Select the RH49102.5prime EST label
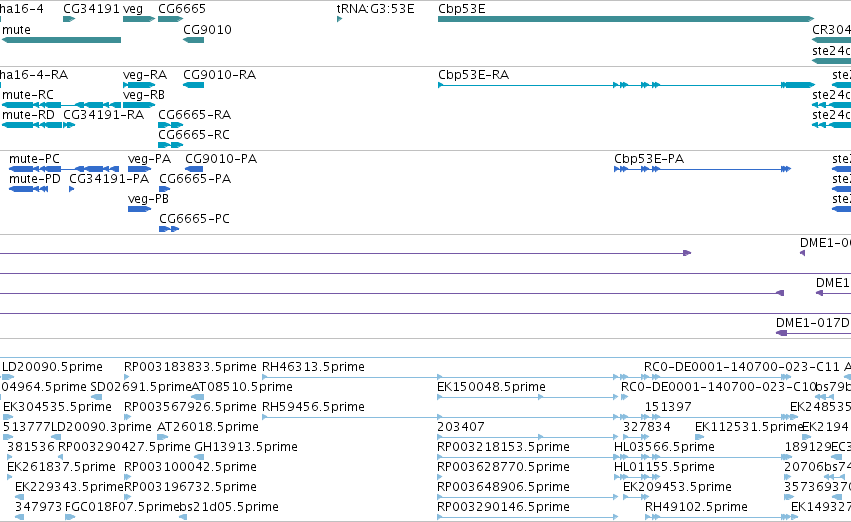851x522 pixels. coord(696,507)
